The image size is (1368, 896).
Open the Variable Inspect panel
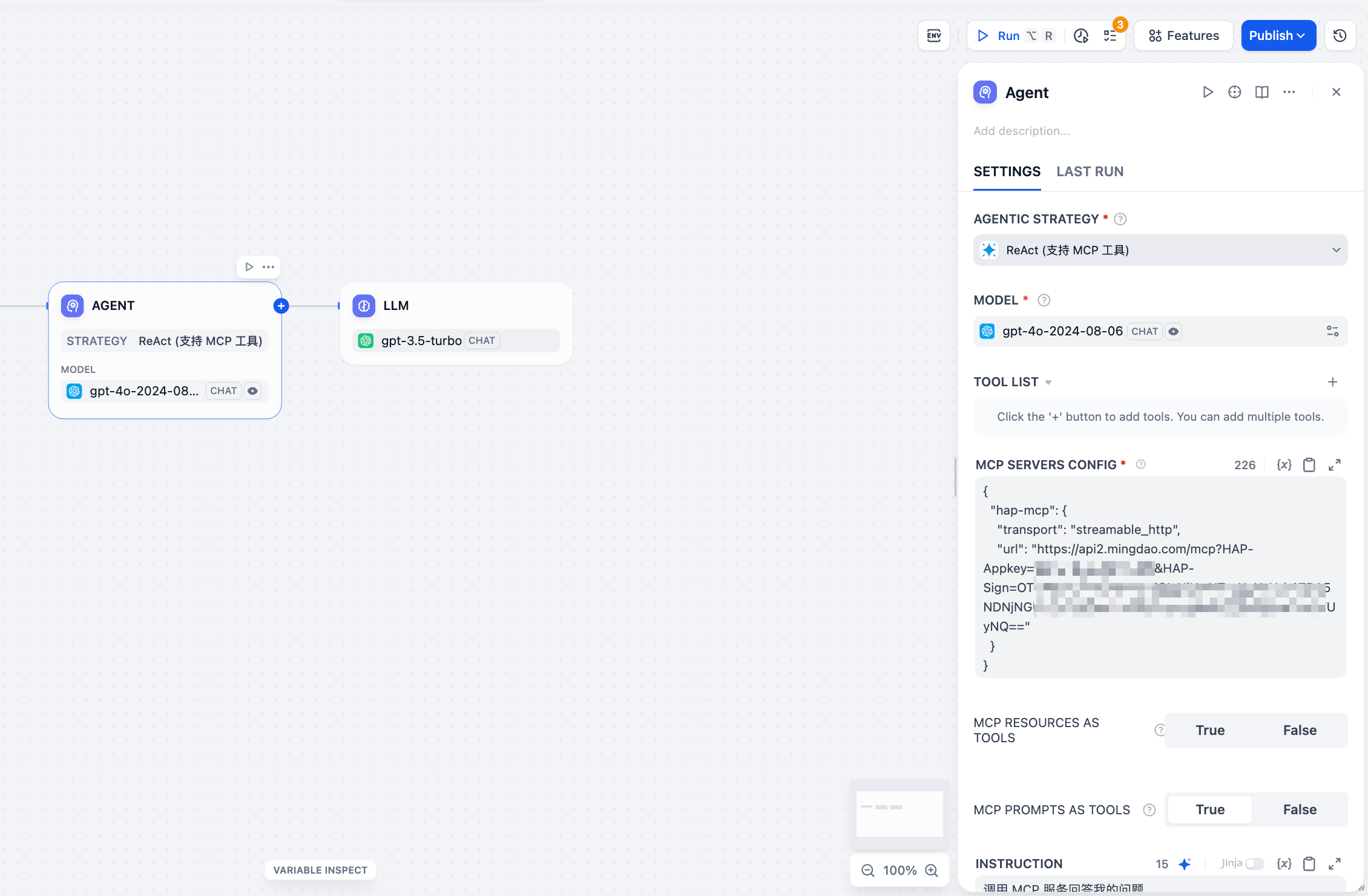[320, 870]
